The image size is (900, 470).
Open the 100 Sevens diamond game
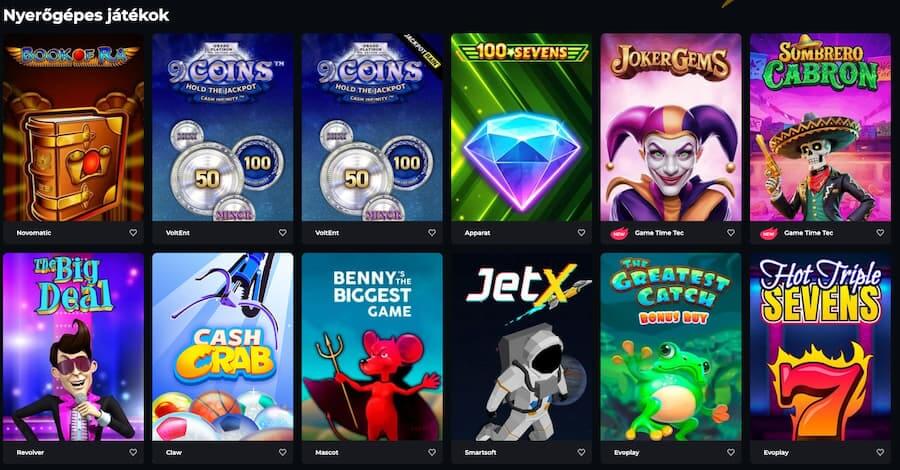pyautogui.click(x=521, y=127)
